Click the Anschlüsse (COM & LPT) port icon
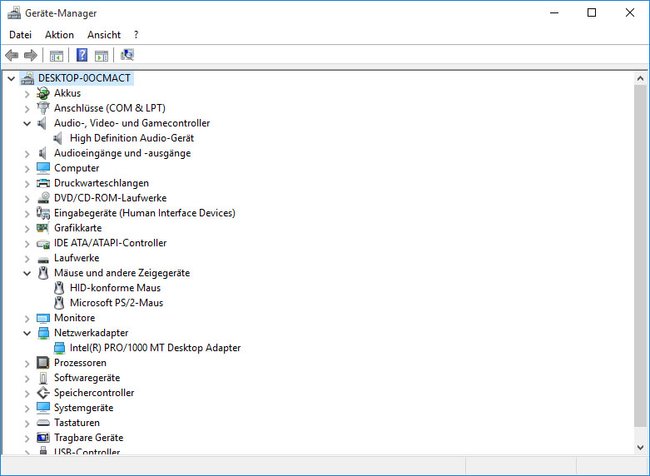The height and width of the screenshot is (476, 650). coord(43,108)
